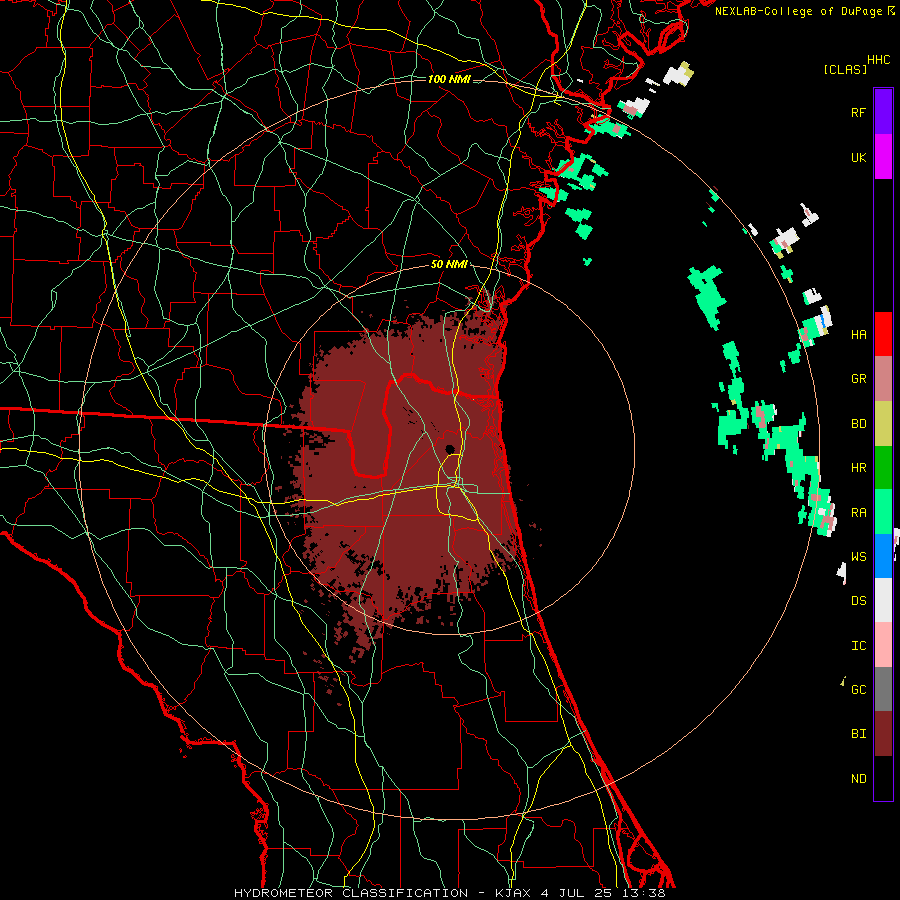Click the "BI" legend label
The height and width of the screenshot is (900, 900).
(858, 734)
